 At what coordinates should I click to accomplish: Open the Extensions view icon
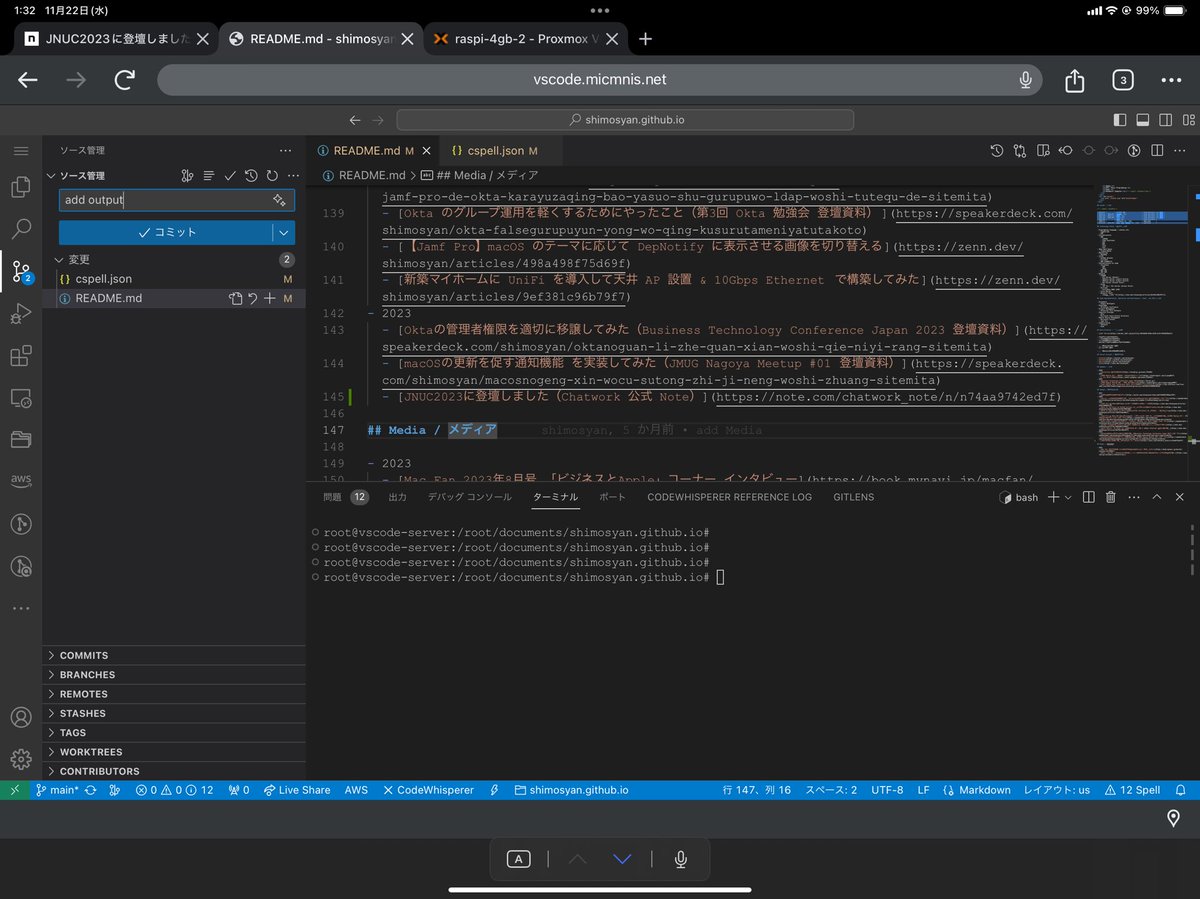(x=20, y=356)
